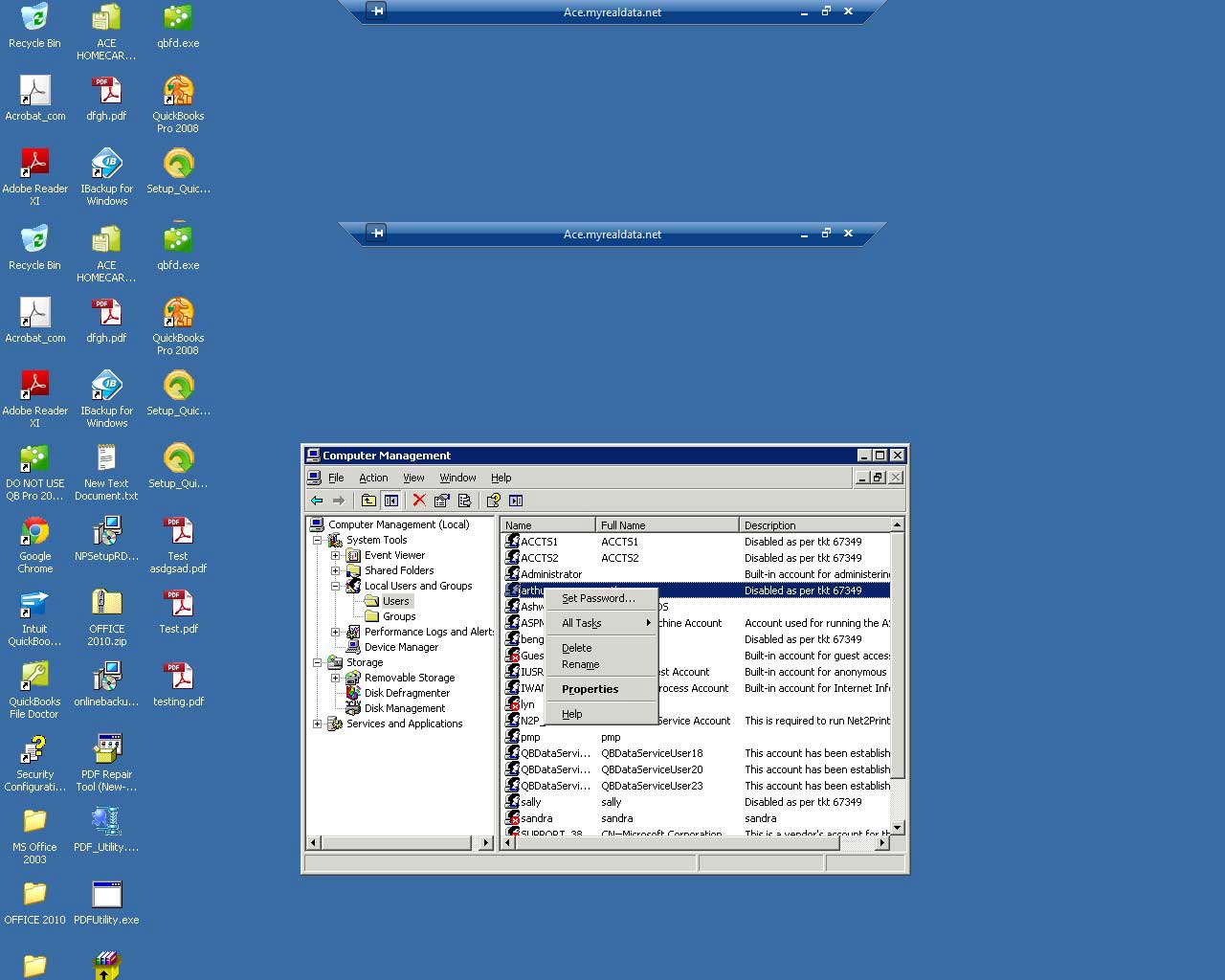Expand Services and Applications tree node
This screenshot has height=980, width=1225.
[318, 724]
